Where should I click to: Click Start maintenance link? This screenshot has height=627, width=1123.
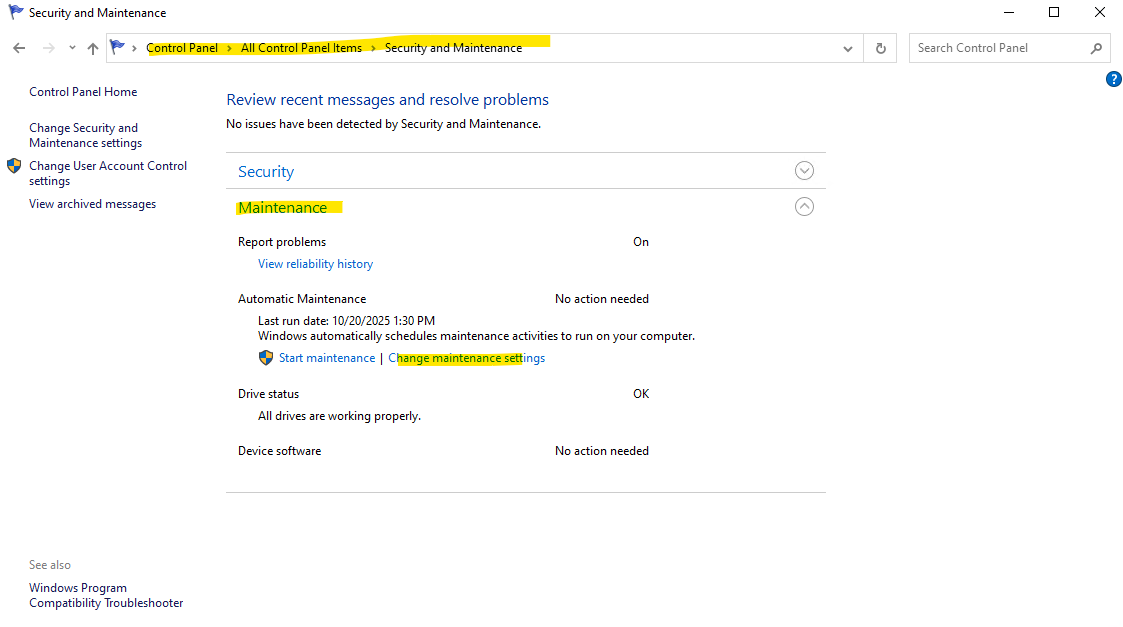pyautogui.click(x=327, y=358)
